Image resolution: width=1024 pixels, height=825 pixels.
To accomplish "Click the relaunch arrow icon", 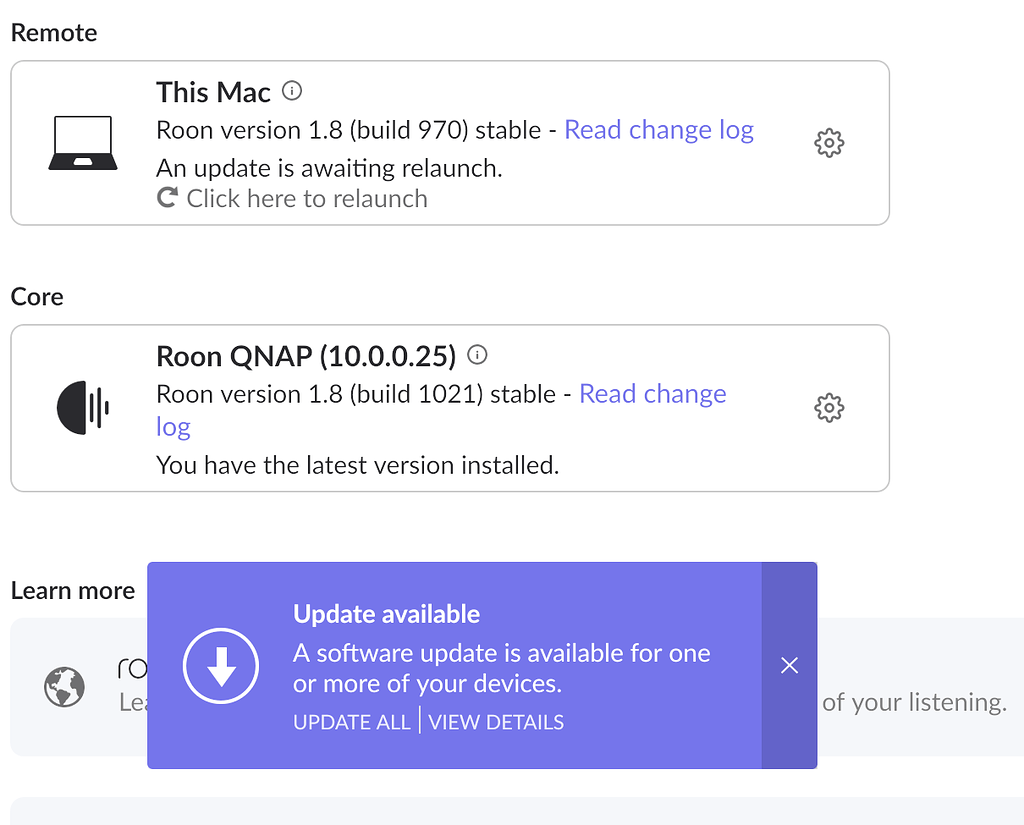I will pyautogui.click(x=166, y=197).
